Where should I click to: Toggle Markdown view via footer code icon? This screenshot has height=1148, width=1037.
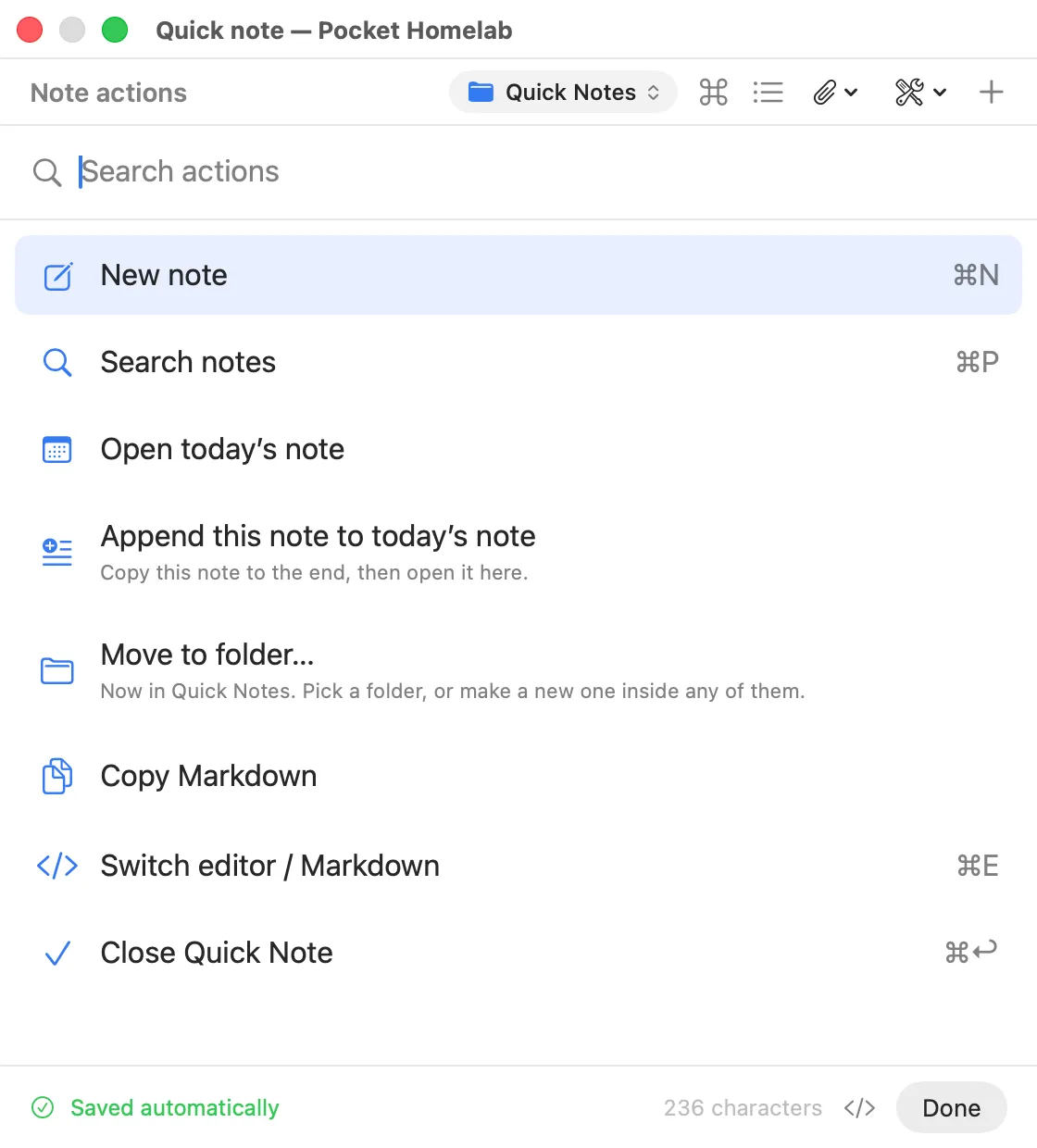pyautogui.click(x=859, y=1107)
